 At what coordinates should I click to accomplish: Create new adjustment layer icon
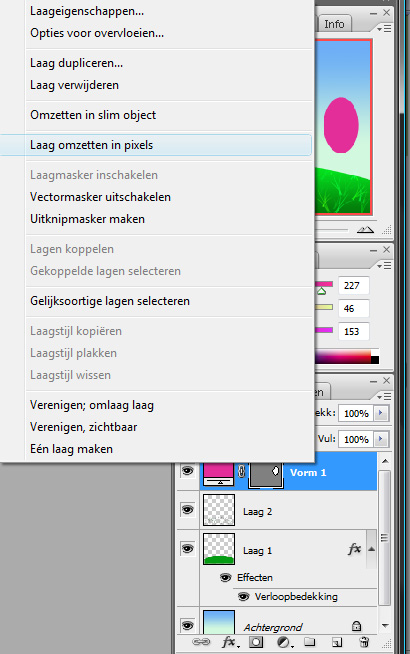[x=285, y=642]
